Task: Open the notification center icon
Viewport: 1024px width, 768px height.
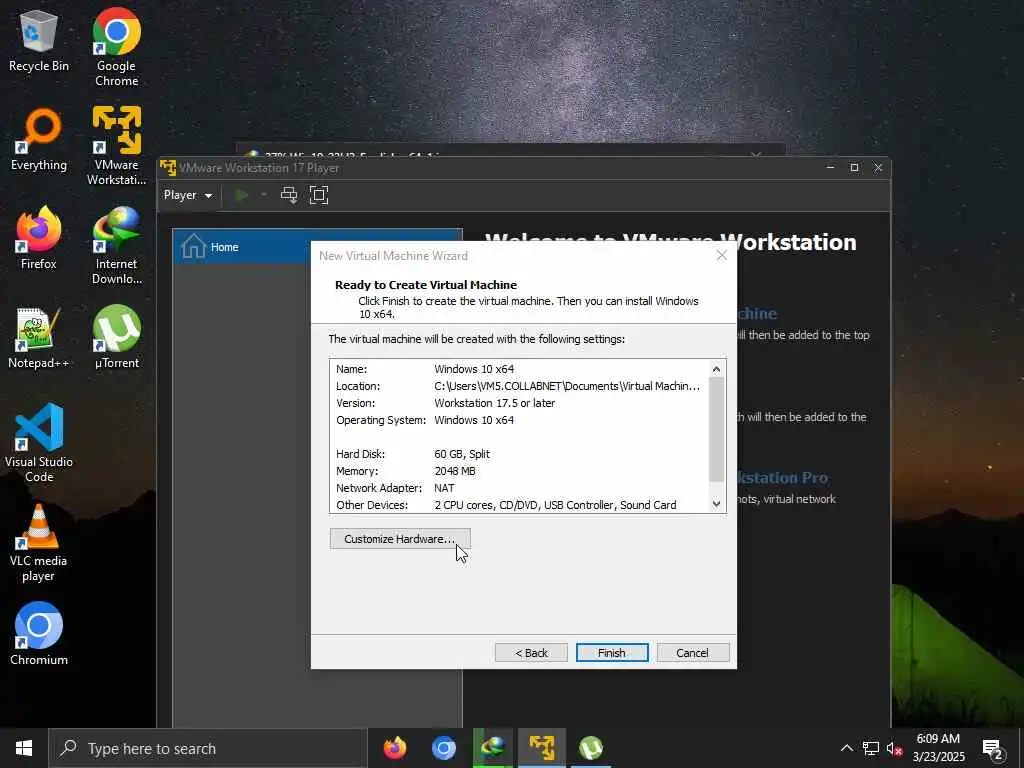Action: [993, 748]
